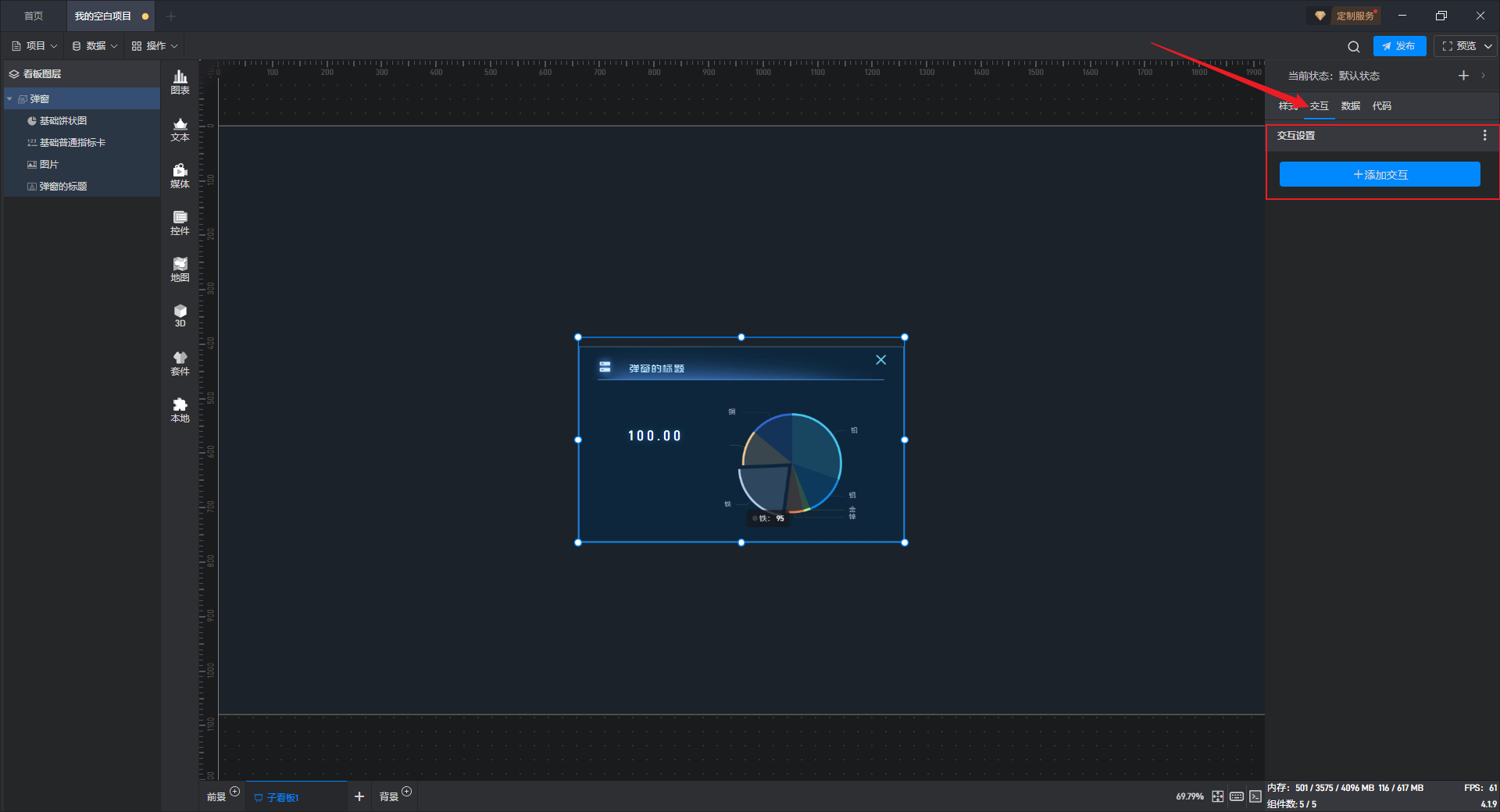The height and width of the screenshot is (812, 1500).
Task: Click the 定制服务 diamond icon
Action: click(x=1320, y=16)
